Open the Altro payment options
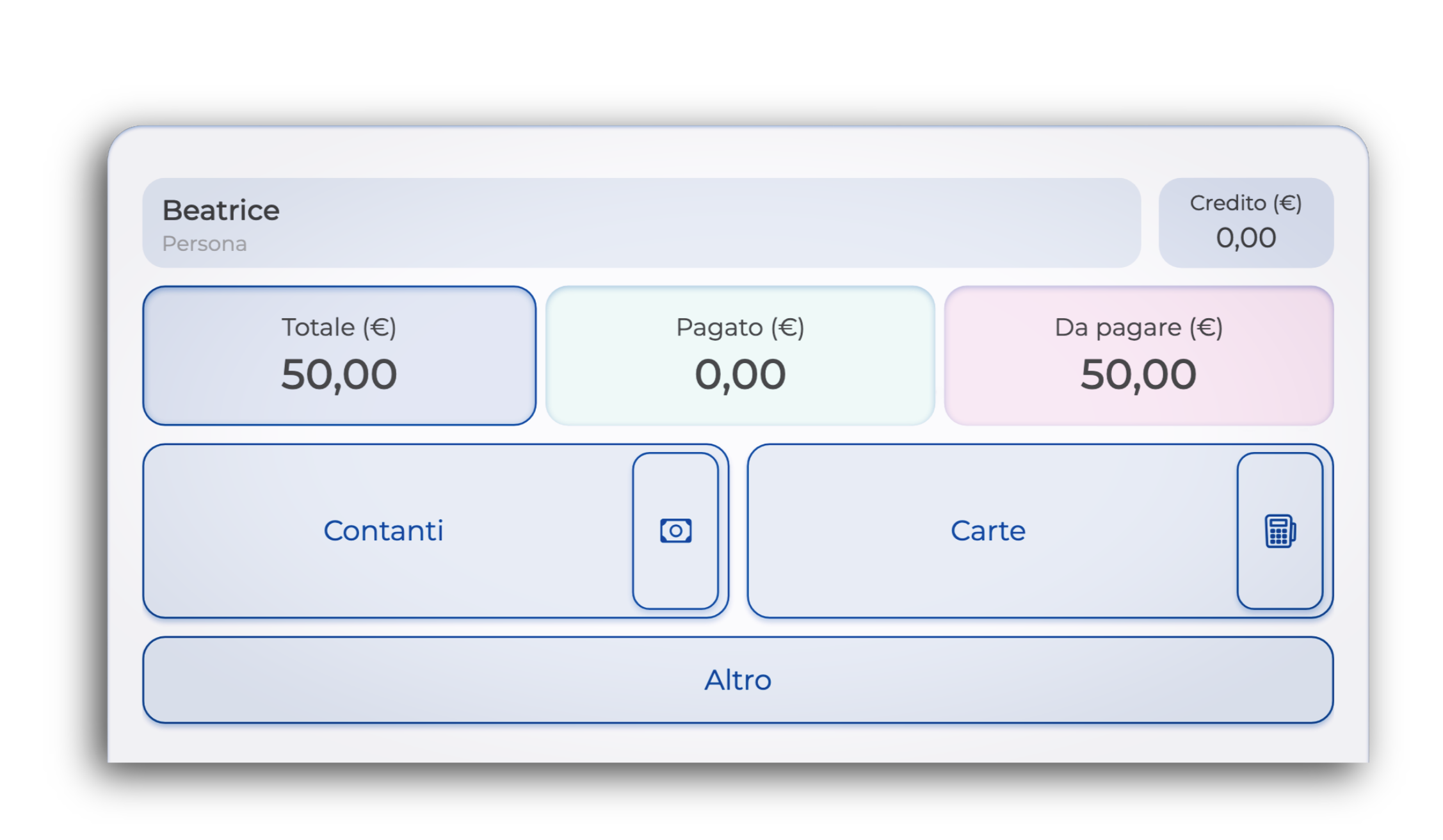 [738, 680]
